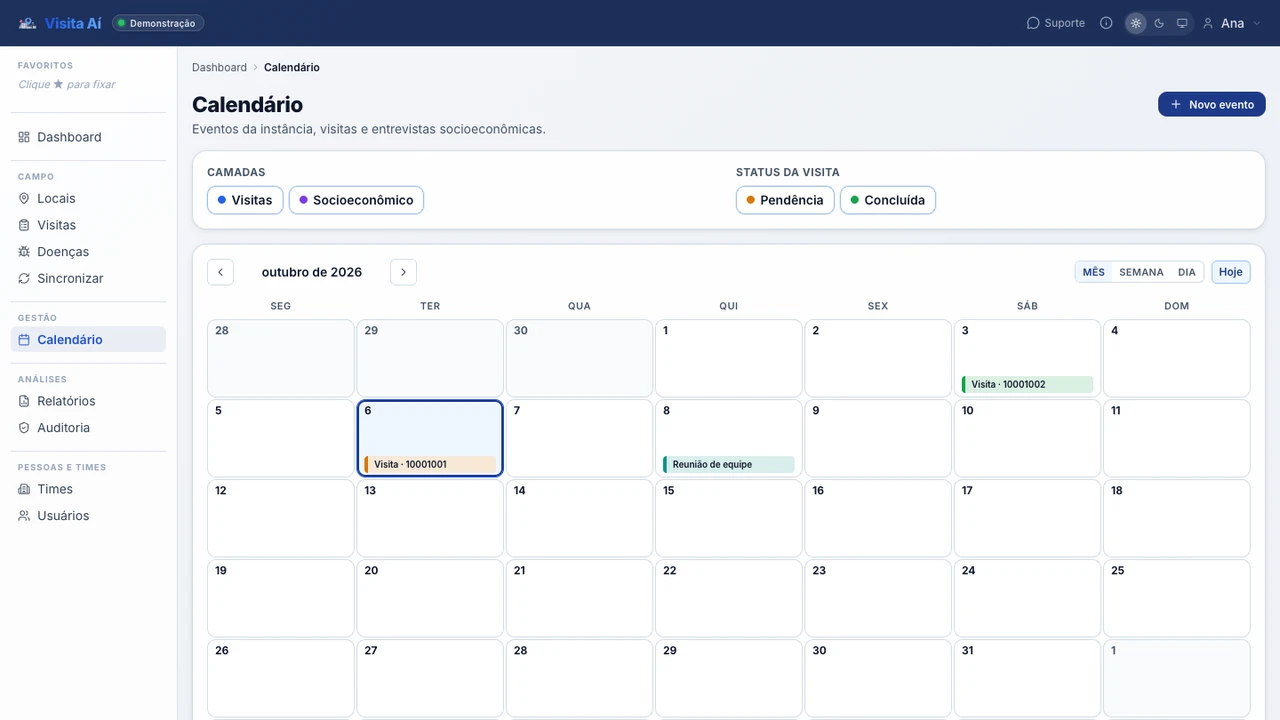The width and height of the screenshot is (1280, 720).
Task: Toggle the Concluída status filter
Action: point(888,200)
